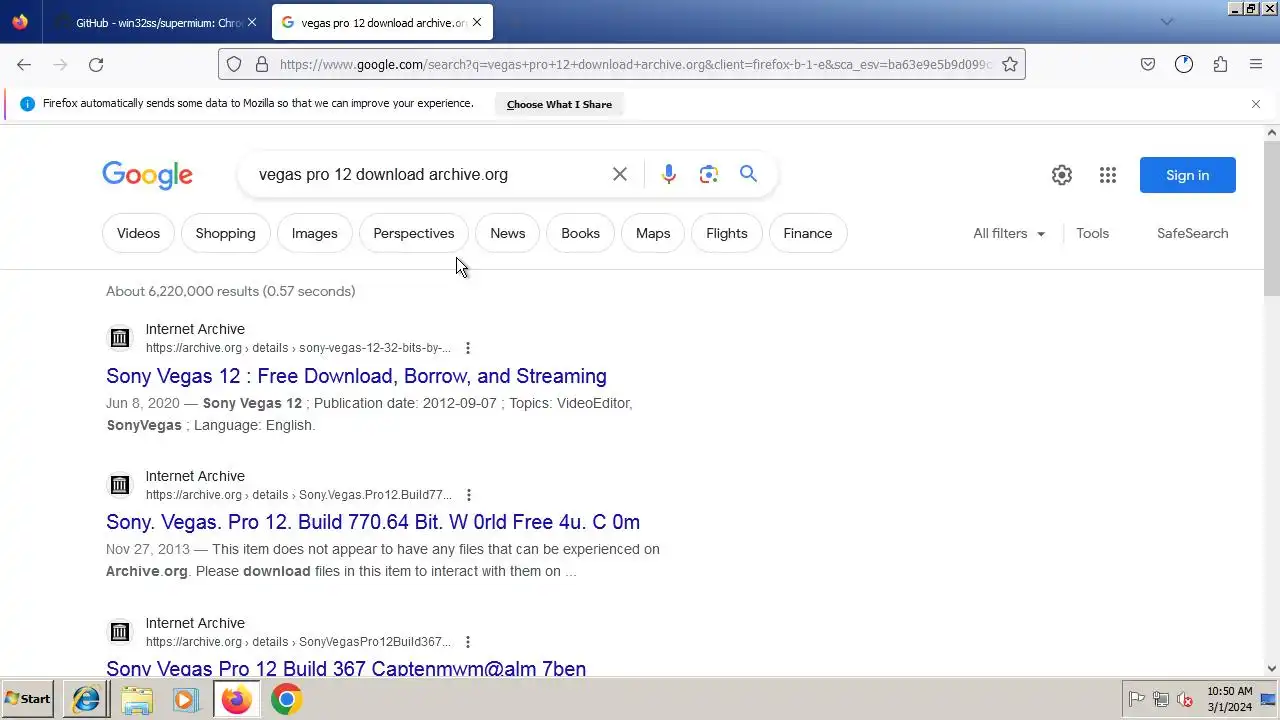This screenshot has width=1280, height=720.
Task: Click Choose What I Share button
Action: point(559,104)
